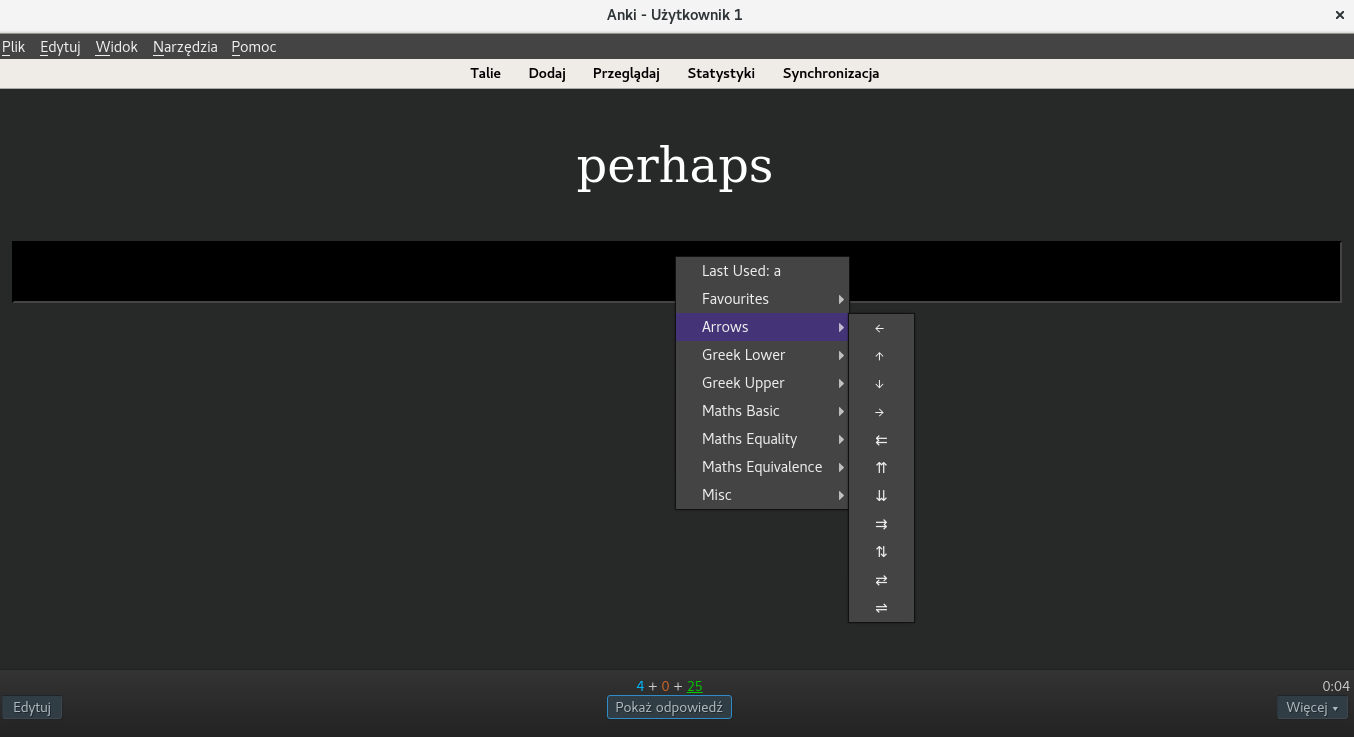Open the Więcej dropdown menu
The height and width of the screenshot is (737, 1354).
1310,707
